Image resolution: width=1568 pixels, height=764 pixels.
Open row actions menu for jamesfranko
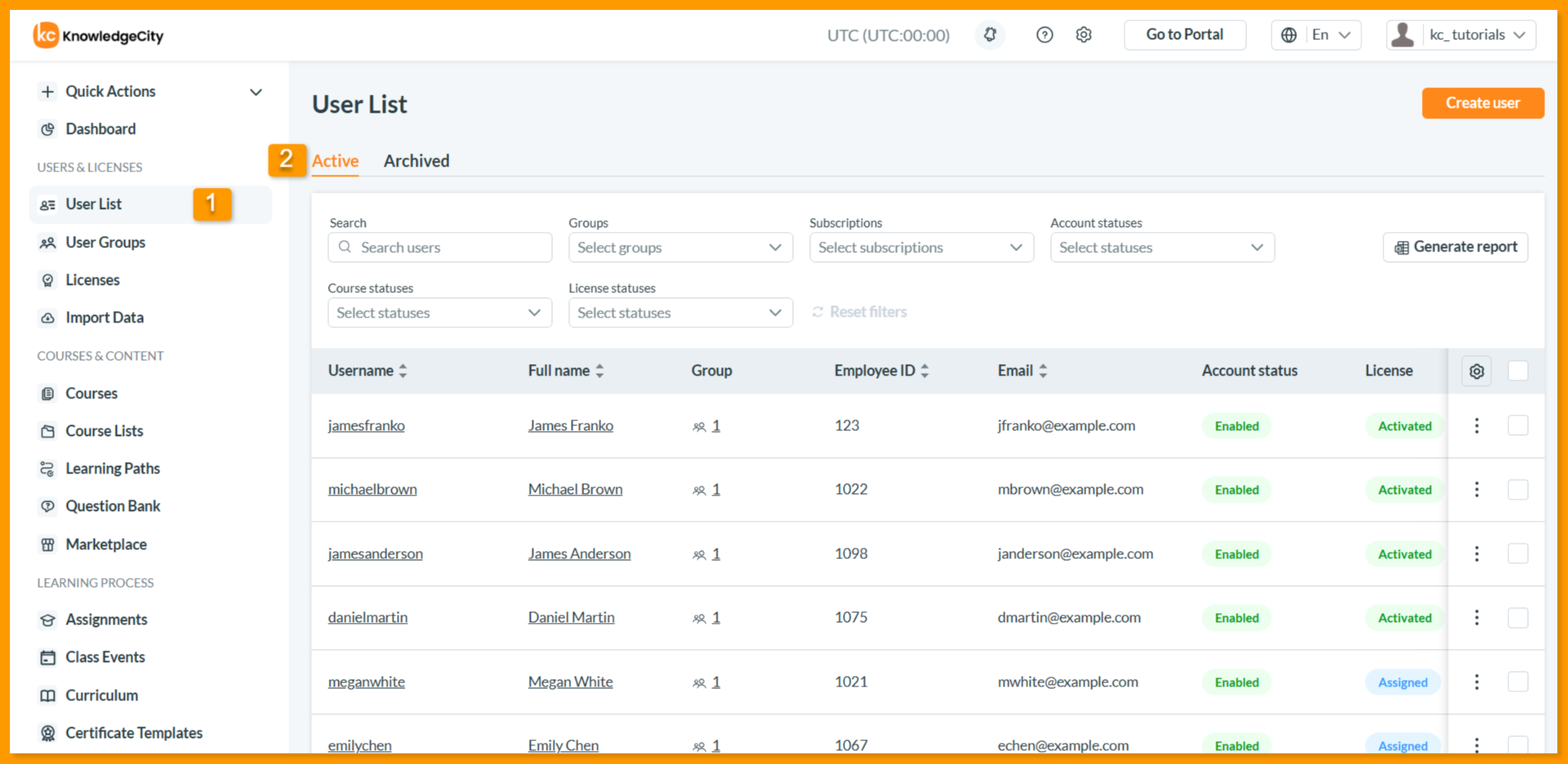click(x=1477, y=425)
